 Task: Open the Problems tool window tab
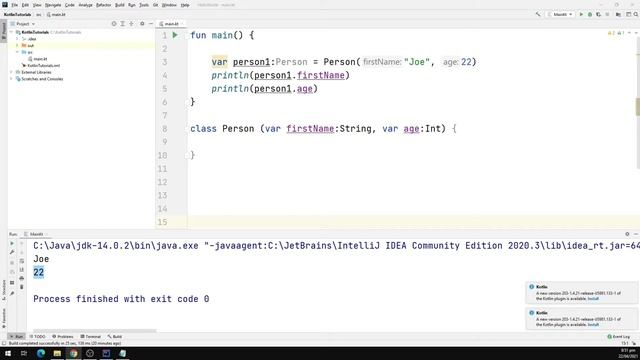tap(62, 336)
